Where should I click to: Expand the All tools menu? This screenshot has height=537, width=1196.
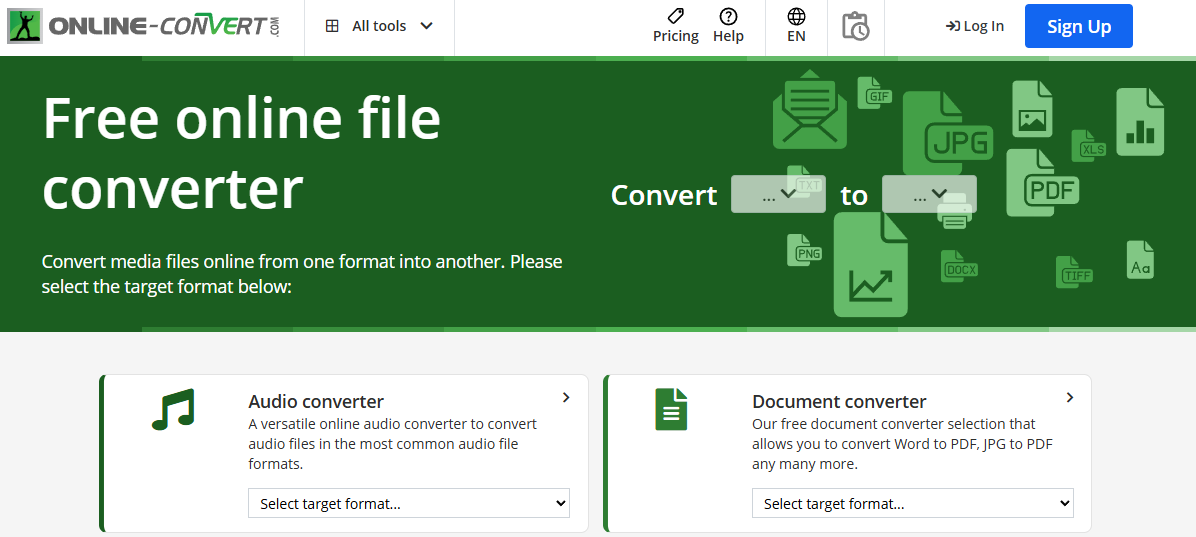point(379,26)
